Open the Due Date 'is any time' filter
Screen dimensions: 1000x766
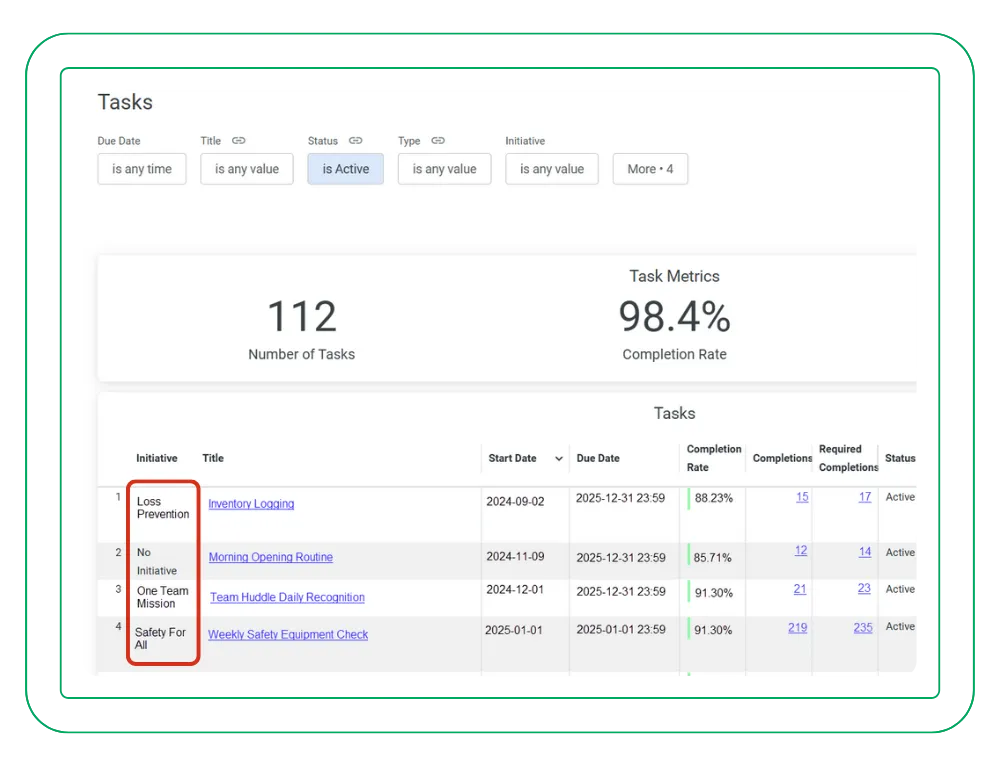pyautogui.click(x=142, y=169)
